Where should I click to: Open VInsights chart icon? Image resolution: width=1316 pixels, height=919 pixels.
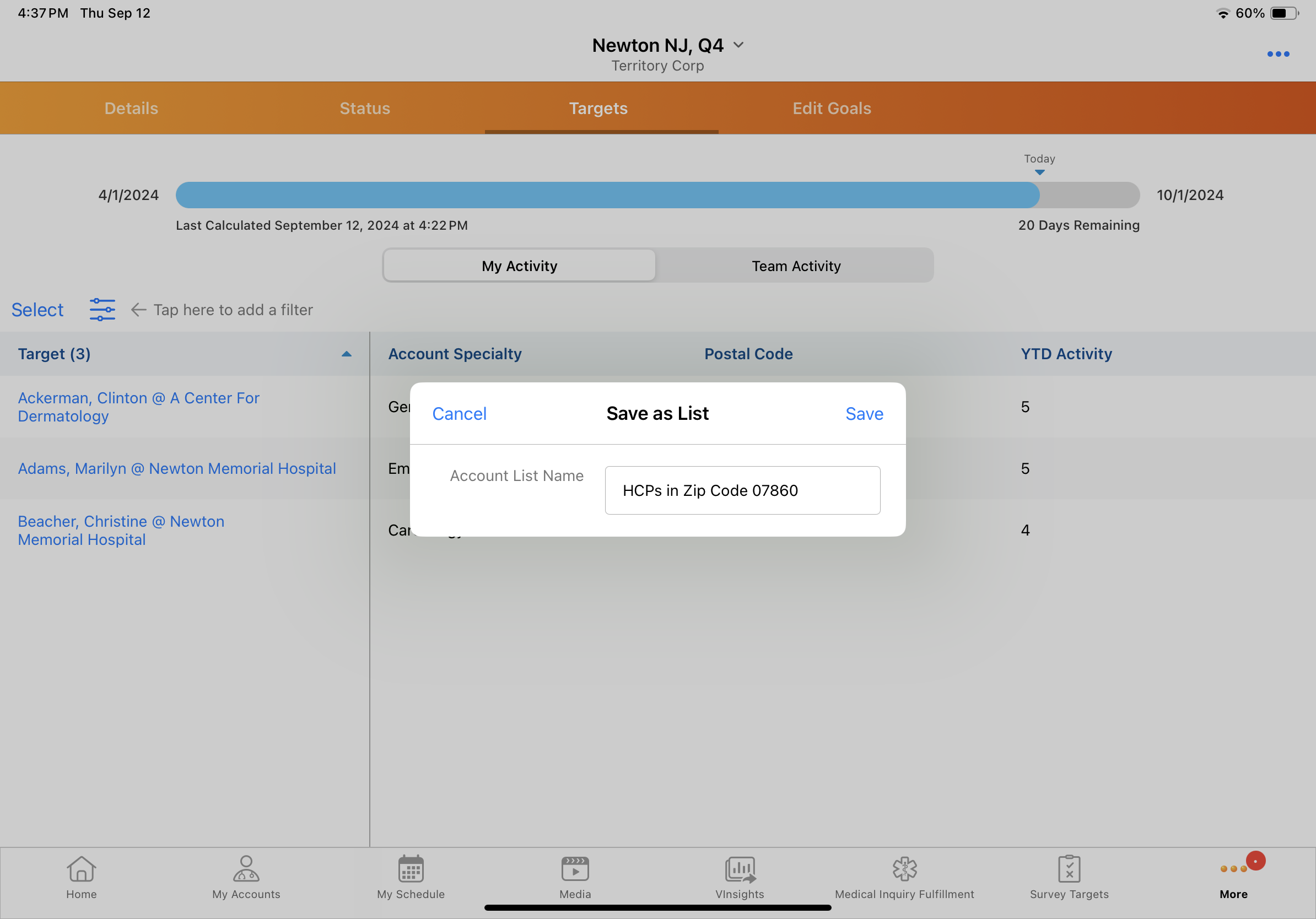coord(740,869)
